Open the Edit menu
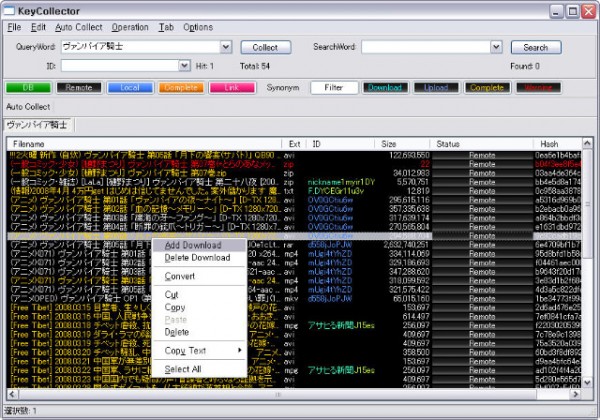 38,27
